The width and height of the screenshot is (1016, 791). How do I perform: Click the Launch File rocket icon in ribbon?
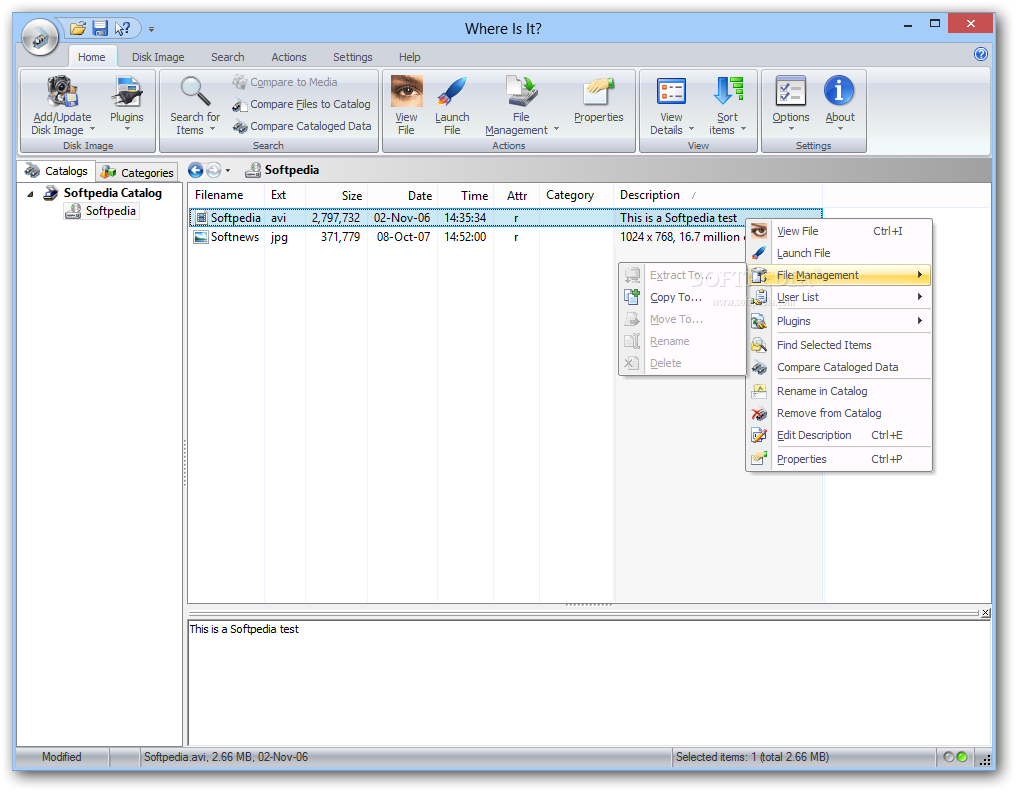point(452,91)
